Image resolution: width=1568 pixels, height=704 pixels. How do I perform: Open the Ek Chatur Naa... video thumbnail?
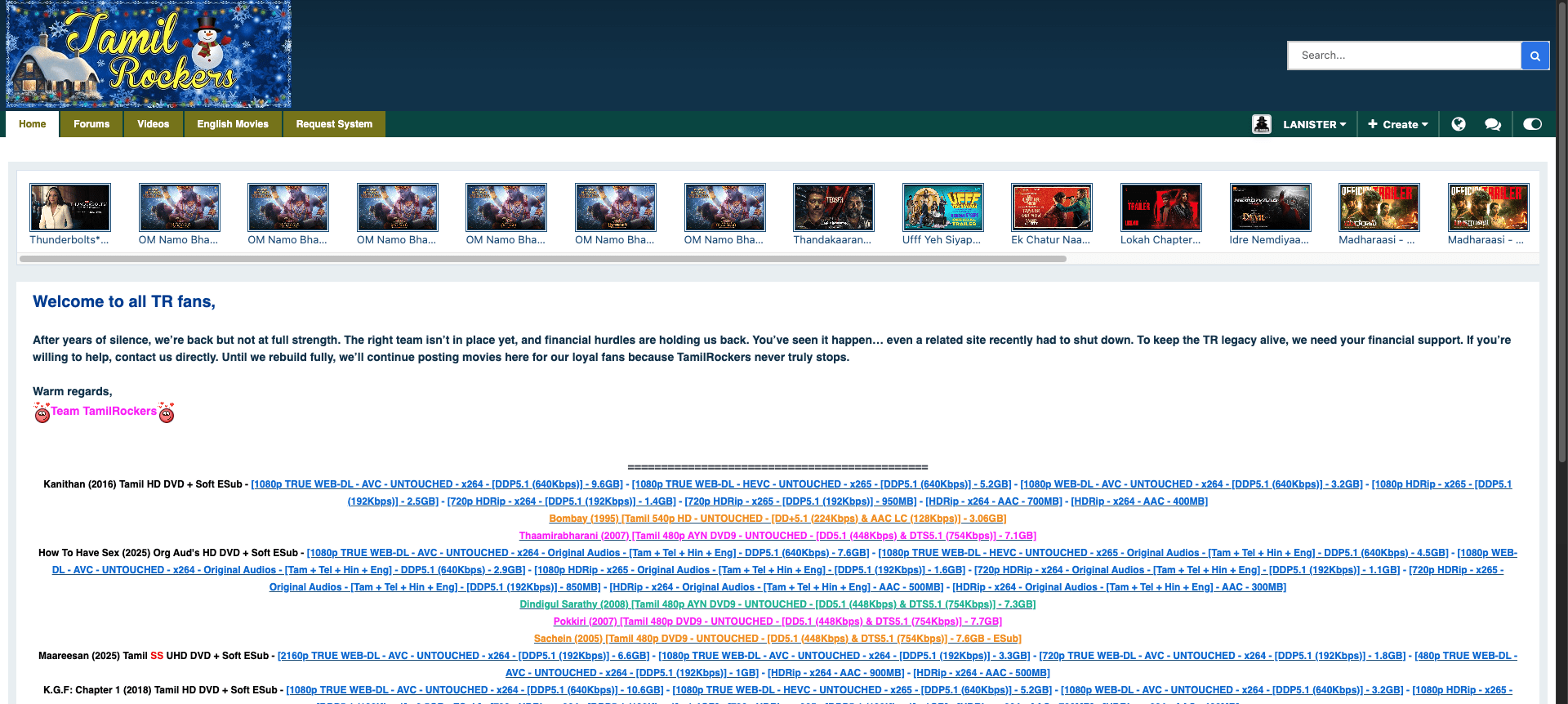click(1052, 207)
